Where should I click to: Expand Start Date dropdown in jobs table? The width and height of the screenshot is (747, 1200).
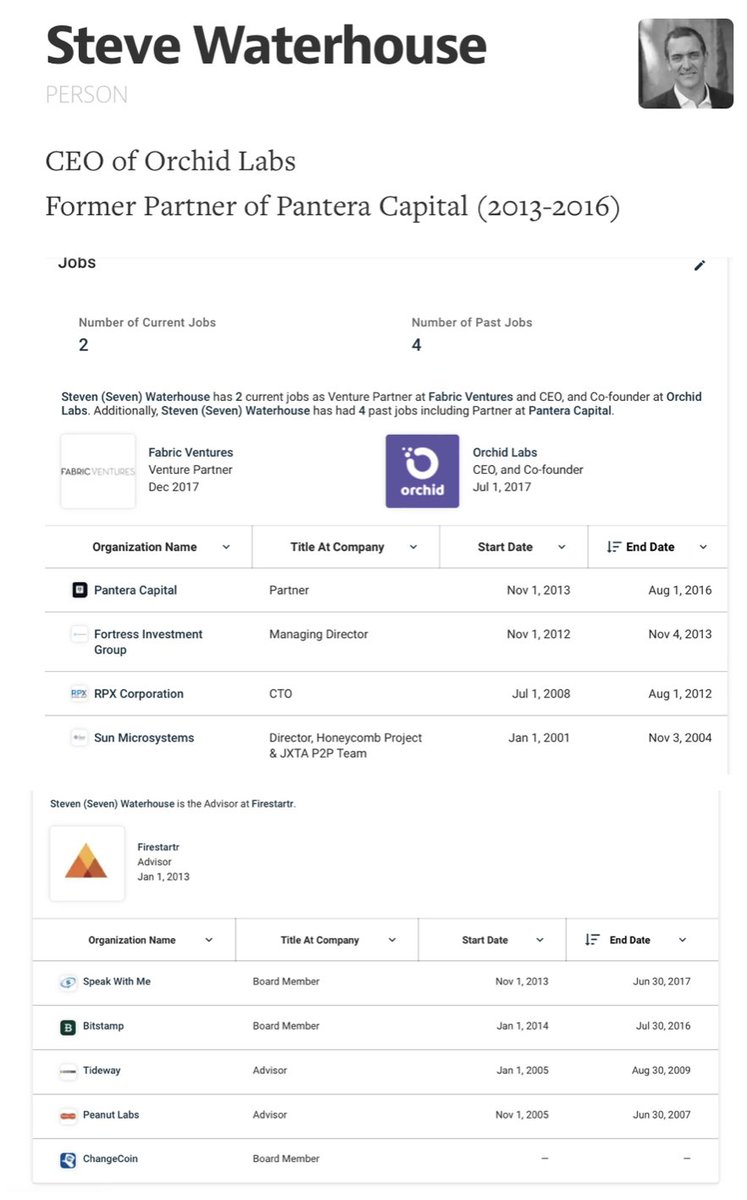click(561, 548)
